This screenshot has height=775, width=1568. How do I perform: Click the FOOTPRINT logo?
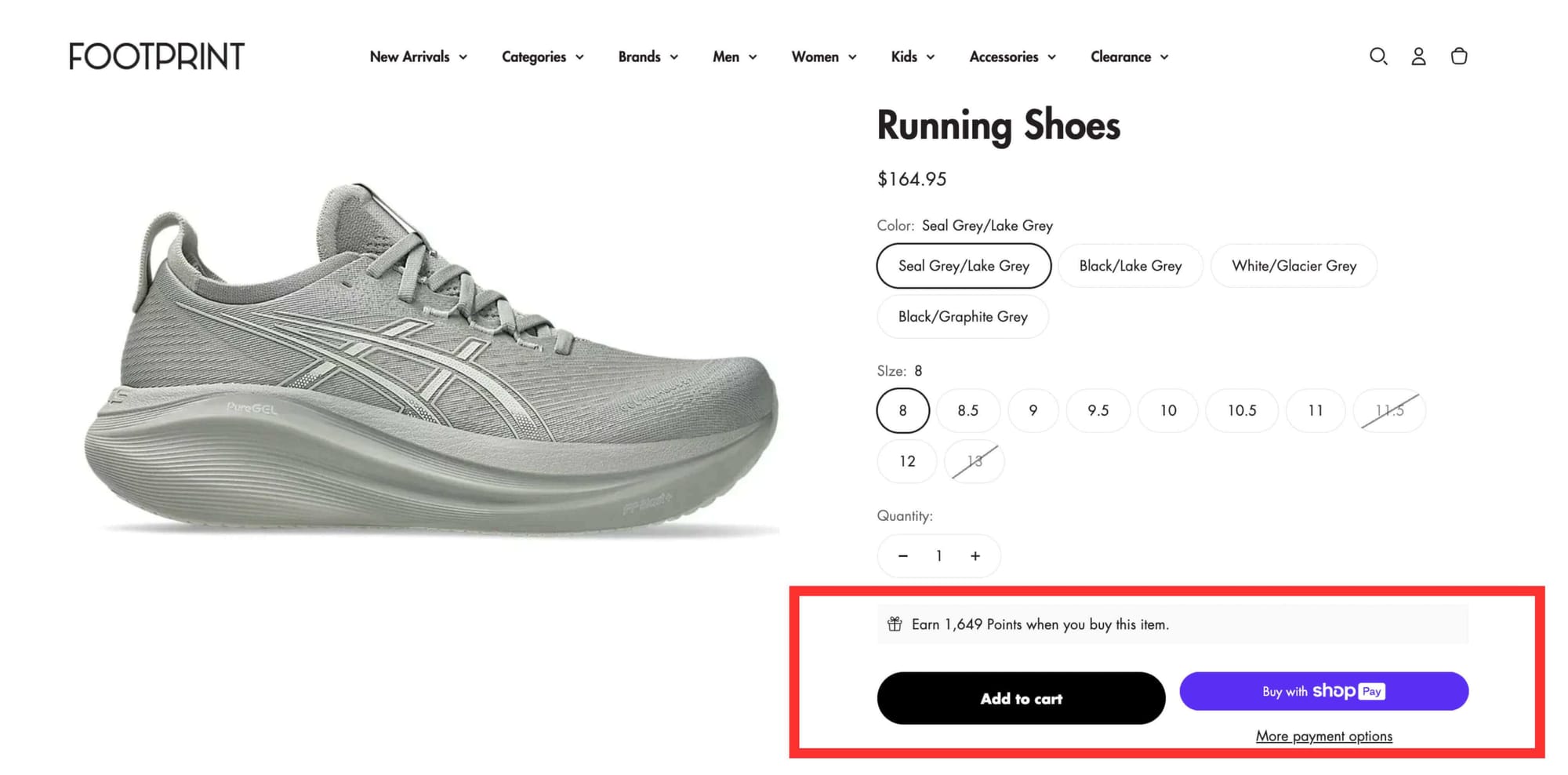click(156, 56)
